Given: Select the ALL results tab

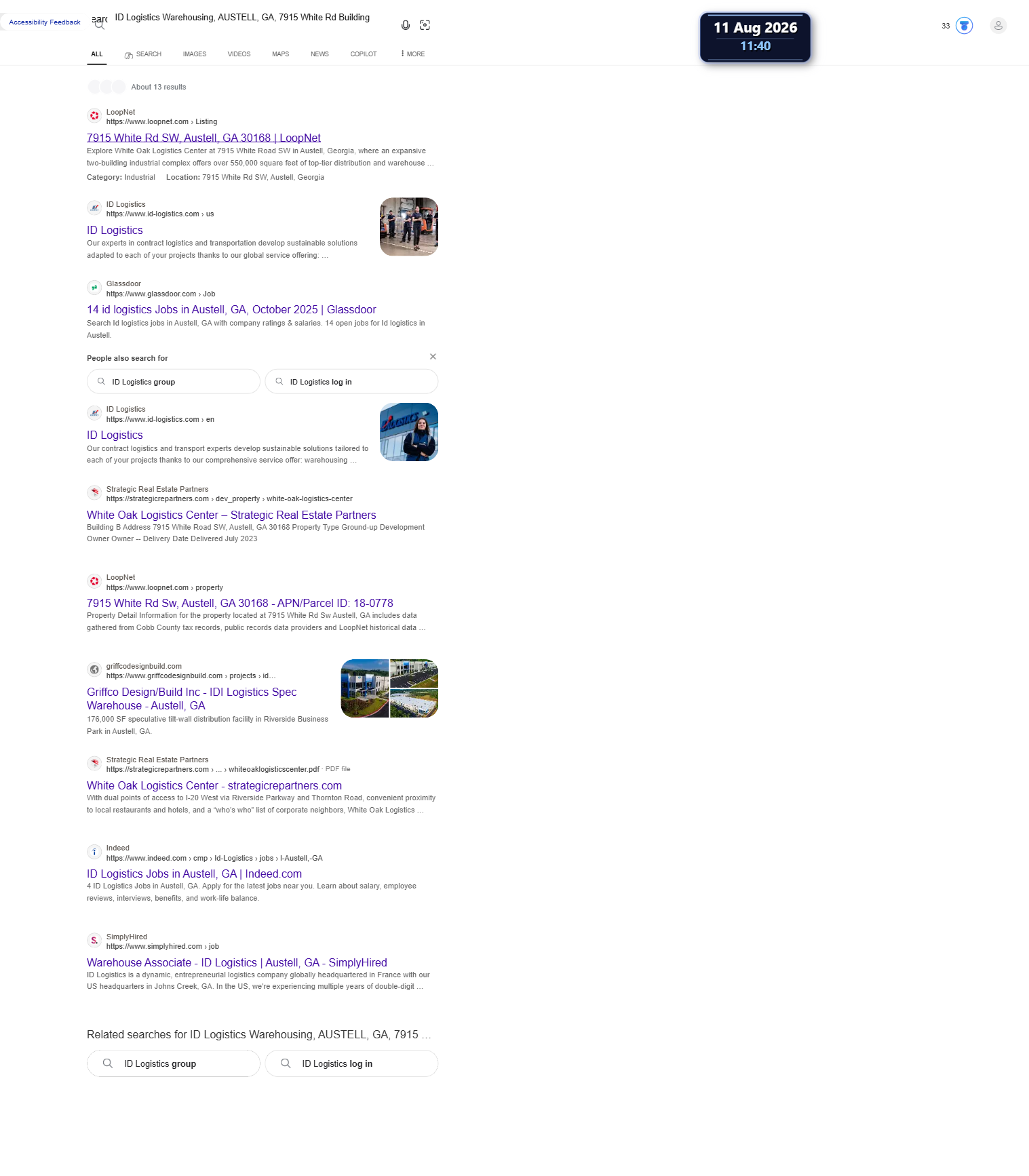Looking at the screenshot, I should pyautogui.click(x=97, y=54).
